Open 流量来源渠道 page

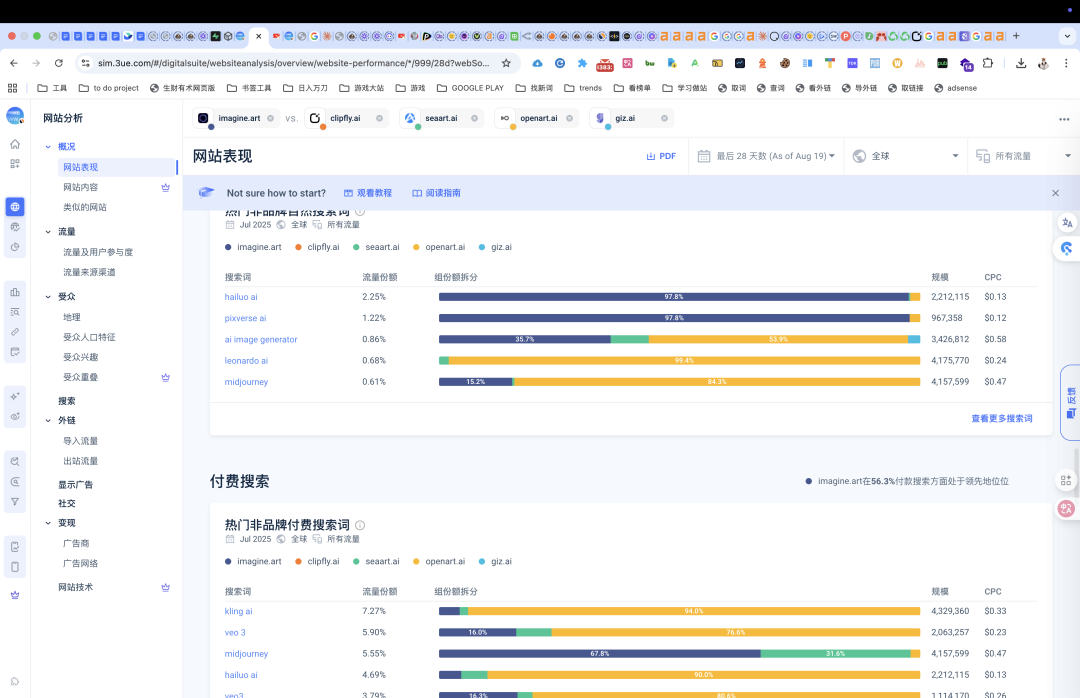point(90,272)
